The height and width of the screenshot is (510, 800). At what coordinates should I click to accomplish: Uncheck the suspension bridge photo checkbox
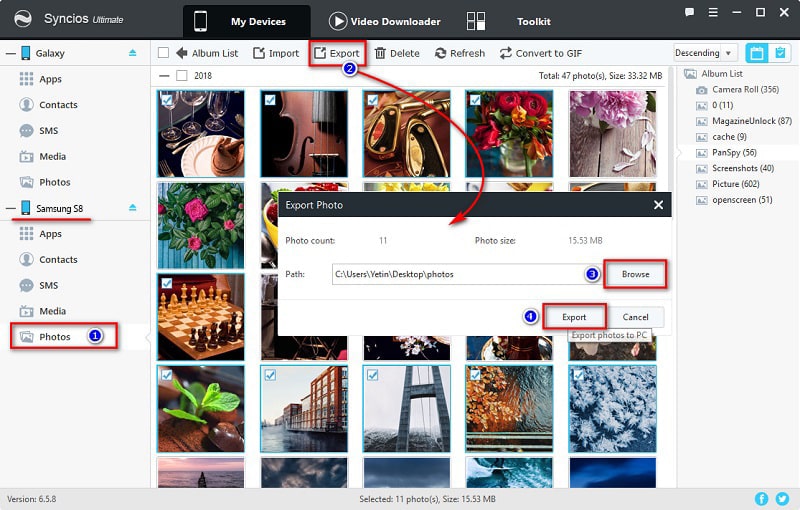pos(373,375)
